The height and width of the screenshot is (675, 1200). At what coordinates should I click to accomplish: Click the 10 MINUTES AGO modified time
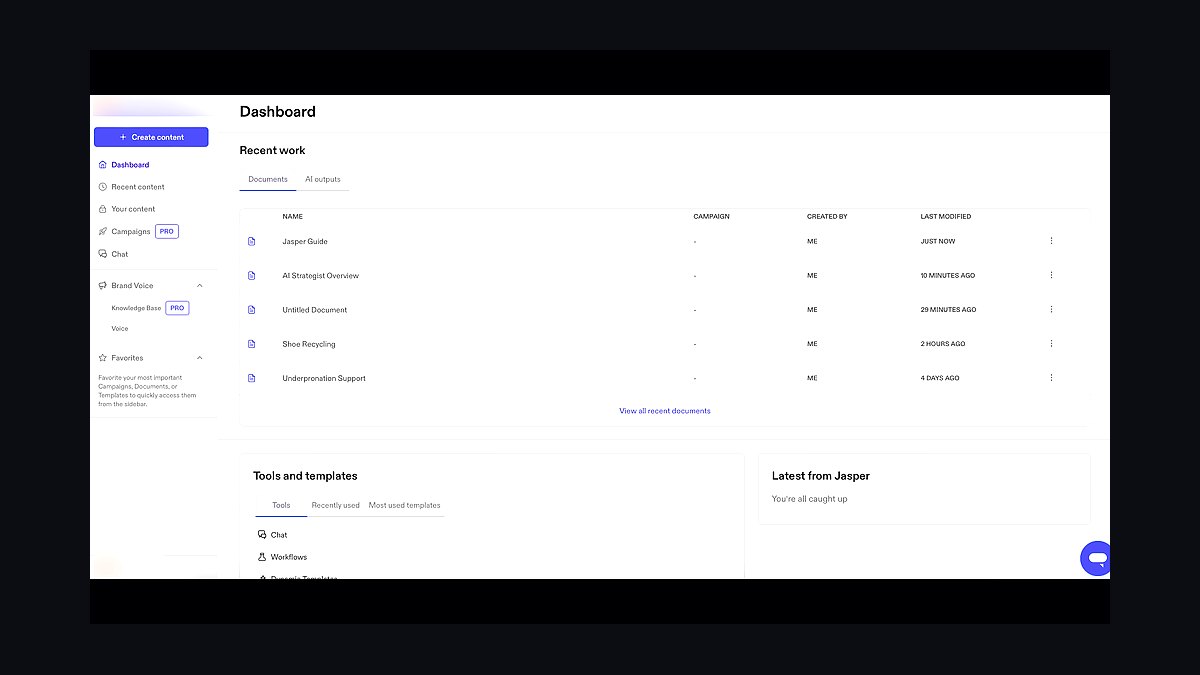(948, 275)
